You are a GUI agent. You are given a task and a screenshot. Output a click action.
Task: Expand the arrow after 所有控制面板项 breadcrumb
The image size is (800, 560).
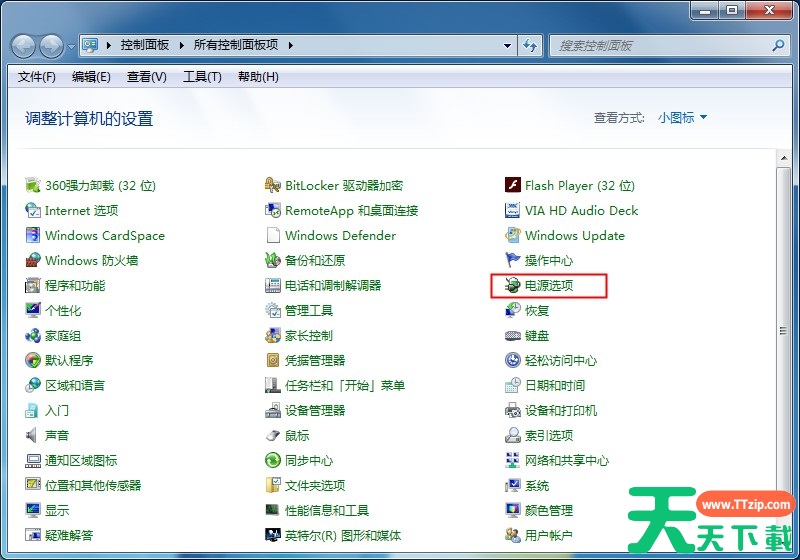(291, 45)
